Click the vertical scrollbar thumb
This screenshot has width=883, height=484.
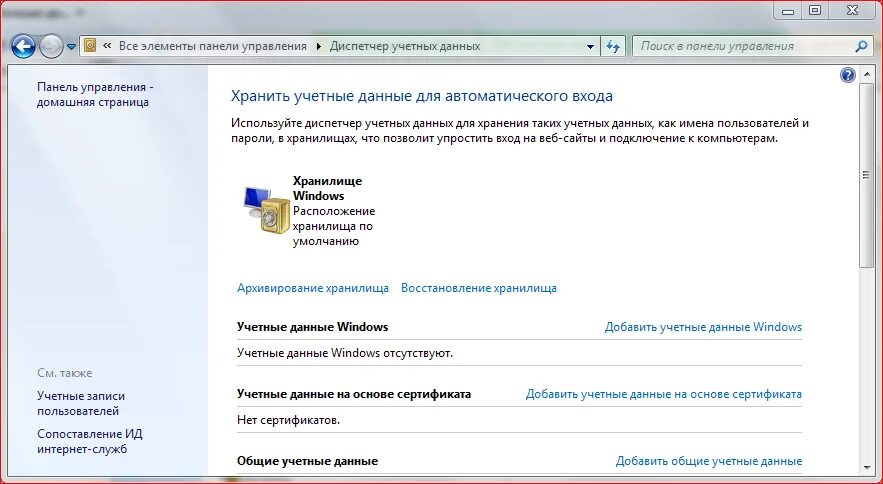pos(866,176)
